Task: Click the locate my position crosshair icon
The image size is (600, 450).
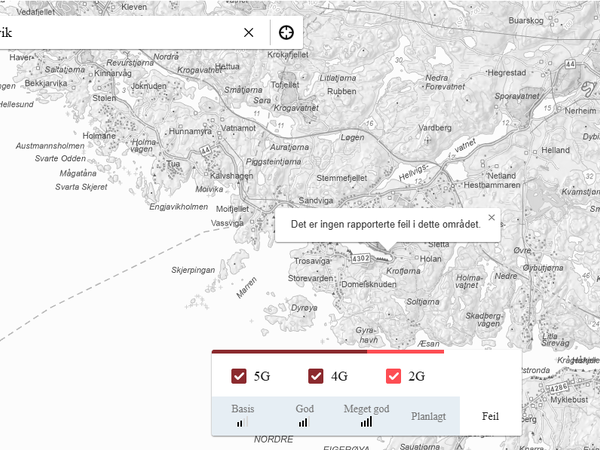Action: pos(286,33)
